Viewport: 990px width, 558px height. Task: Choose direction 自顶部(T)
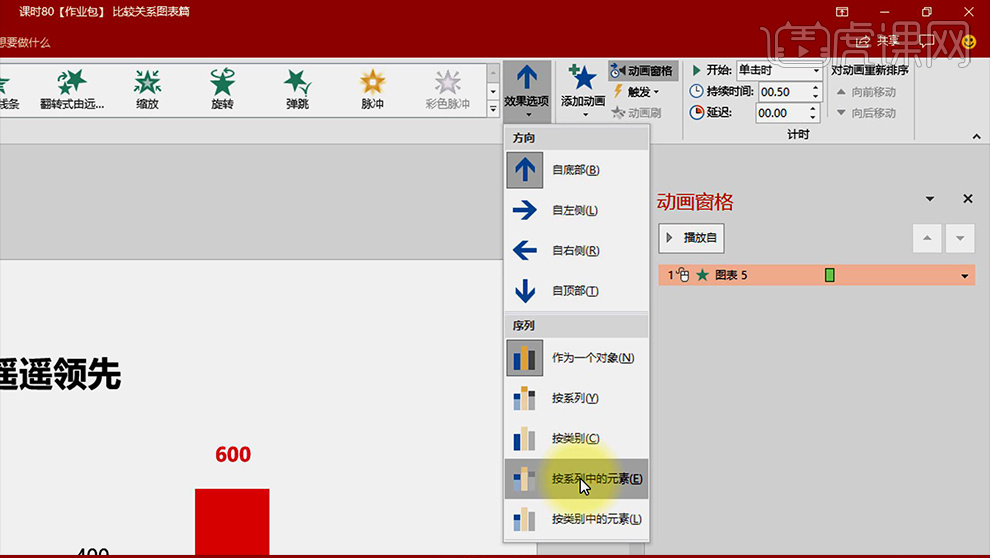tap(576, 291)
